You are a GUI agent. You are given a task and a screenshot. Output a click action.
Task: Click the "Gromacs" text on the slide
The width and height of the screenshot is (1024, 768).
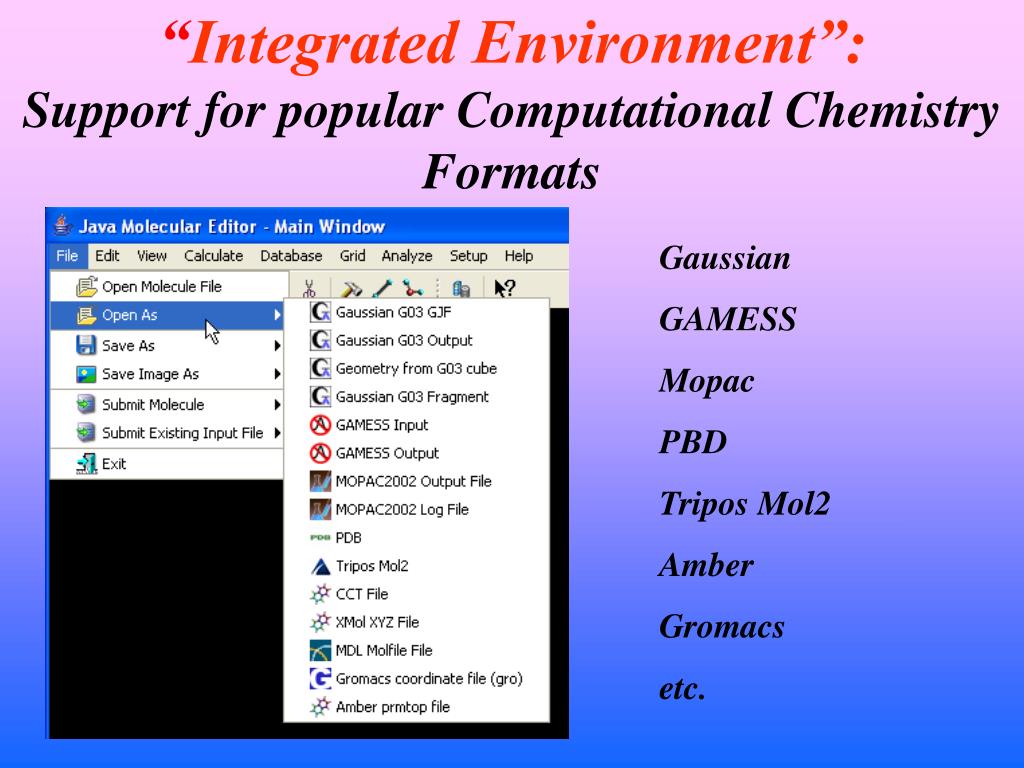tap(722, 627)
